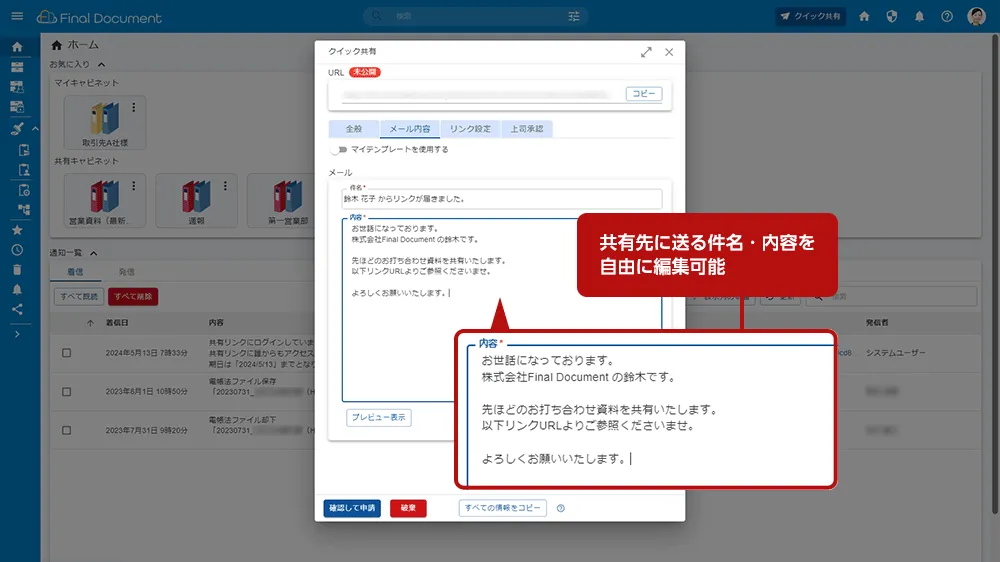Image resolution: width=1000 pixels, height=562 pixels.
Task: Expand the left sidebar with chevron
Action: pos(17,334)
